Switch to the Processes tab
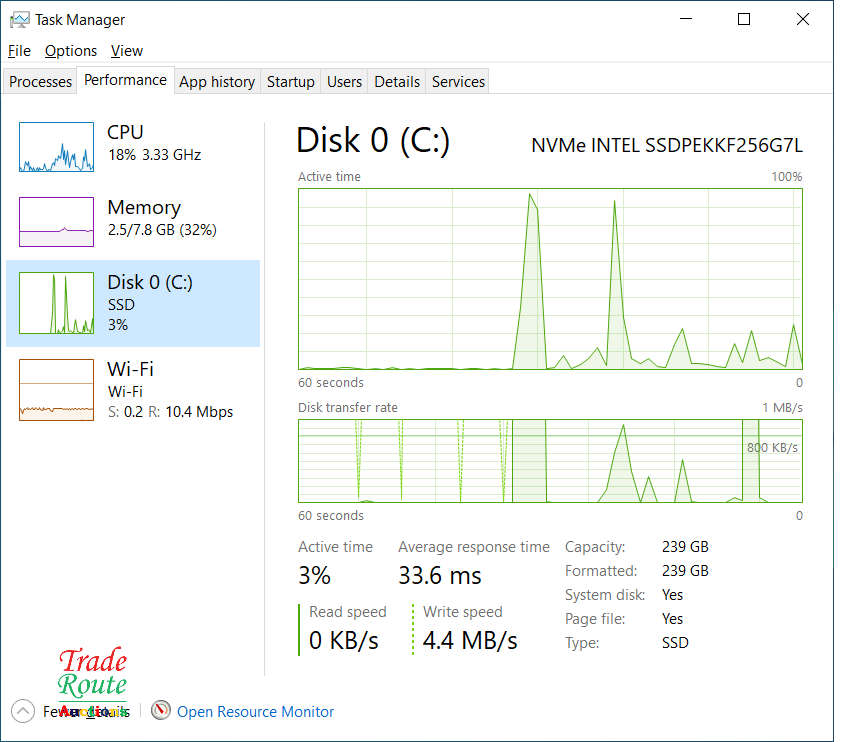 click(x=41, y=82)
